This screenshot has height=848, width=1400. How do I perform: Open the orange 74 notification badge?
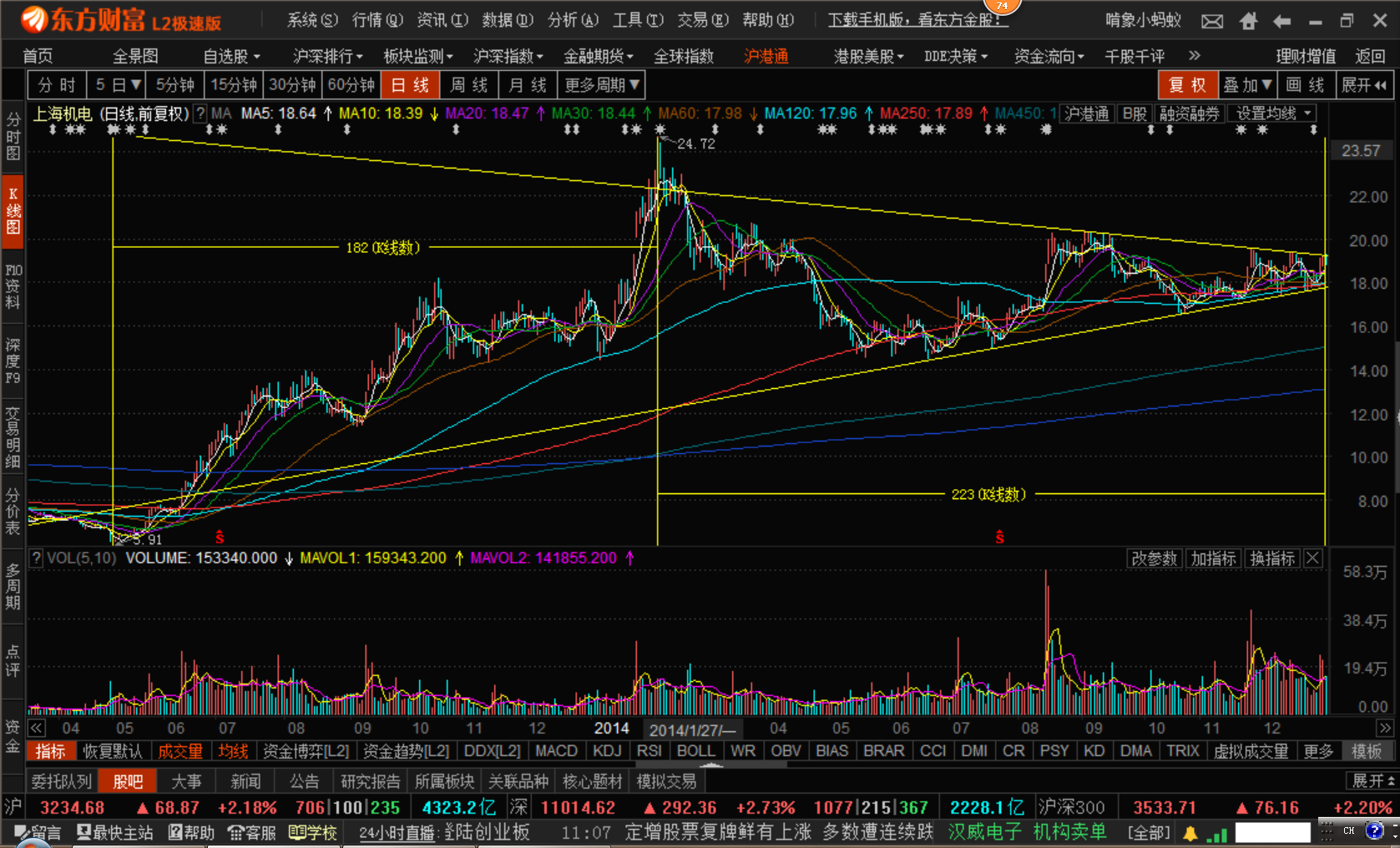pos(1003,6)
